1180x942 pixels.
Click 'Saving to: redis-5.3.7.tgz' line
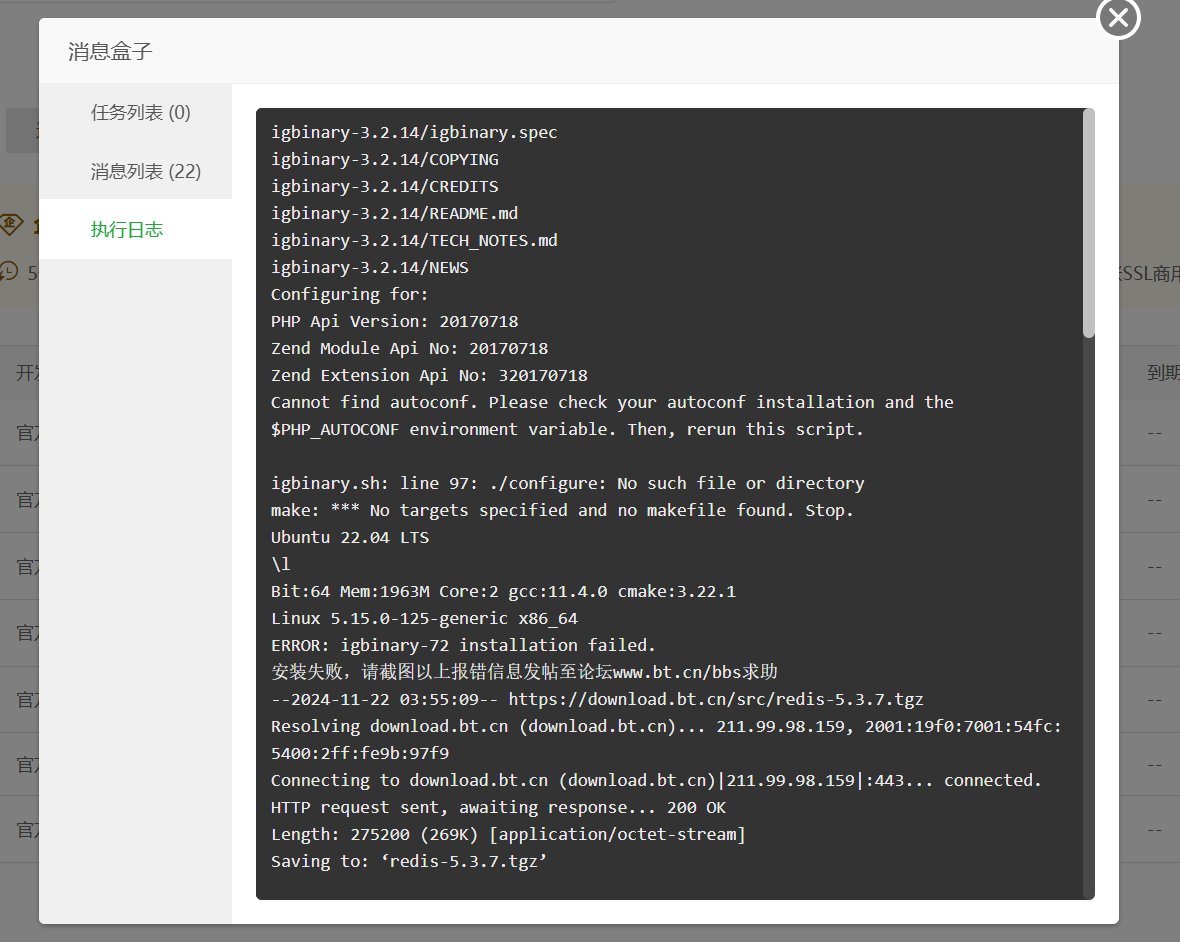[409, 861]
